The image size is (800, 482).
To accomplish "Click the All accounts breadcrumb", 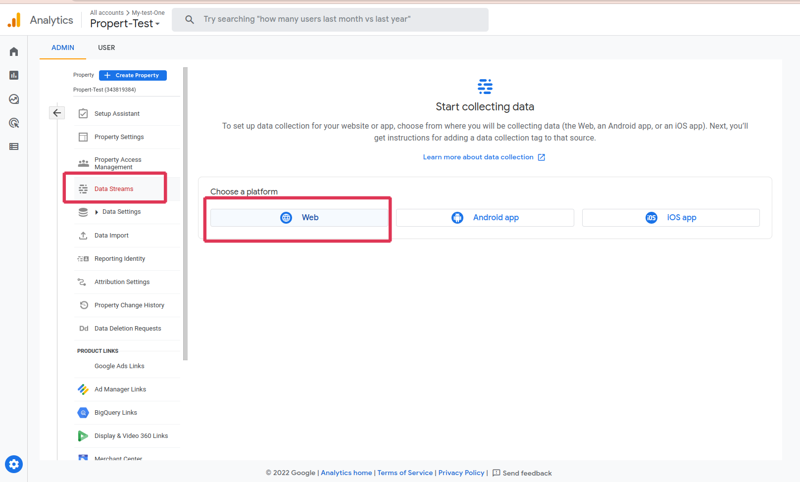I will pyautogui.click(x=107, y=12).
